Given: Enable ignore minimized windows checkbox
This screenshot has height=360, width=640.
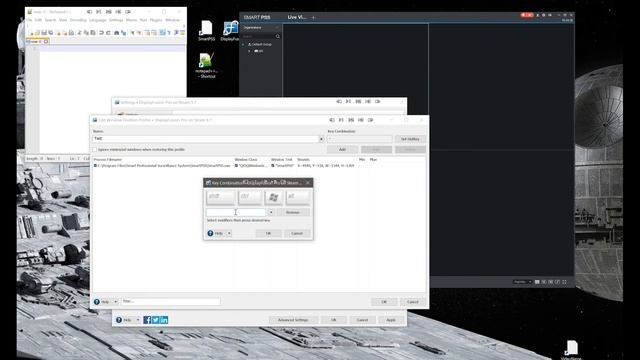Looking at the screenshot, I should [x=95, y=149].
